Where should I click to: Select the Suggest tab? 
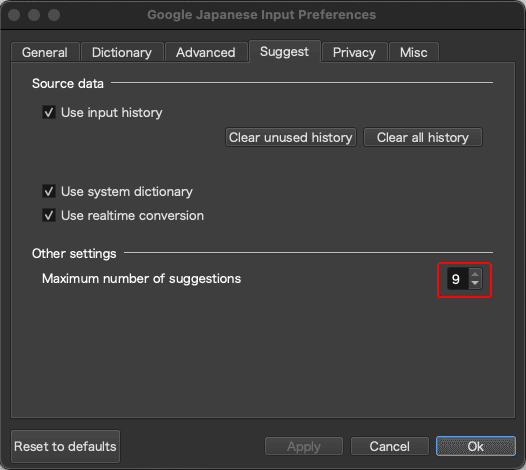tap(284, 52)
